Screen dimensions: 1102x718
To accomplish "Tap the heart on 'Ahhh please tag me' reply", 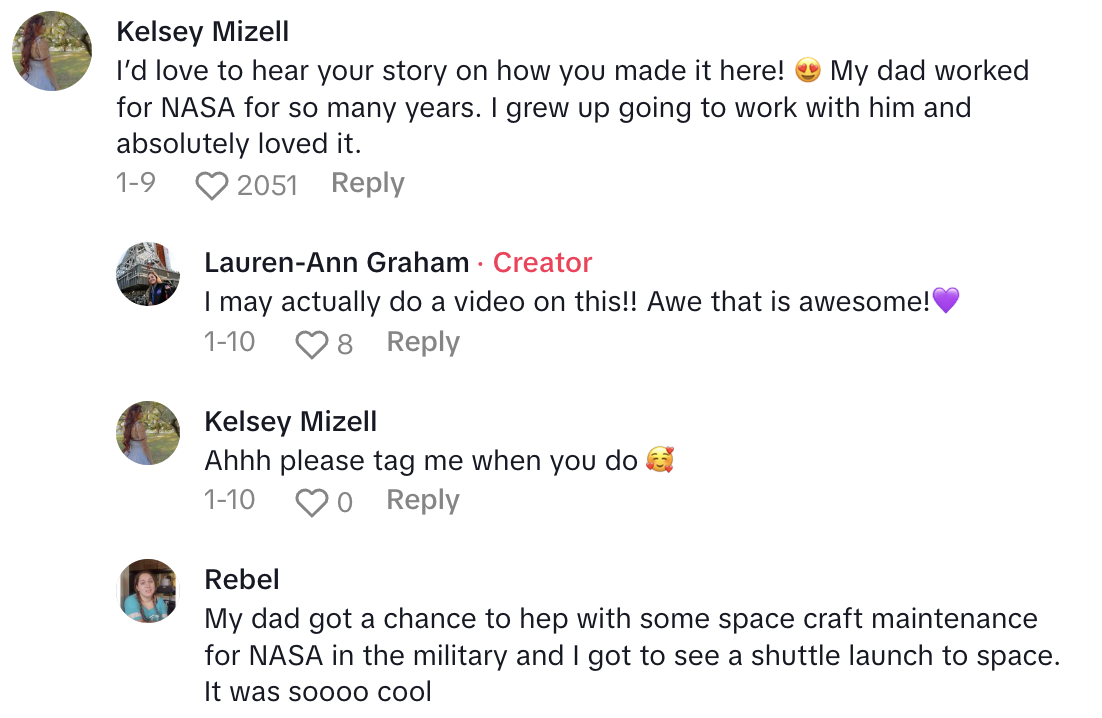I will click(x=312, y=502).
